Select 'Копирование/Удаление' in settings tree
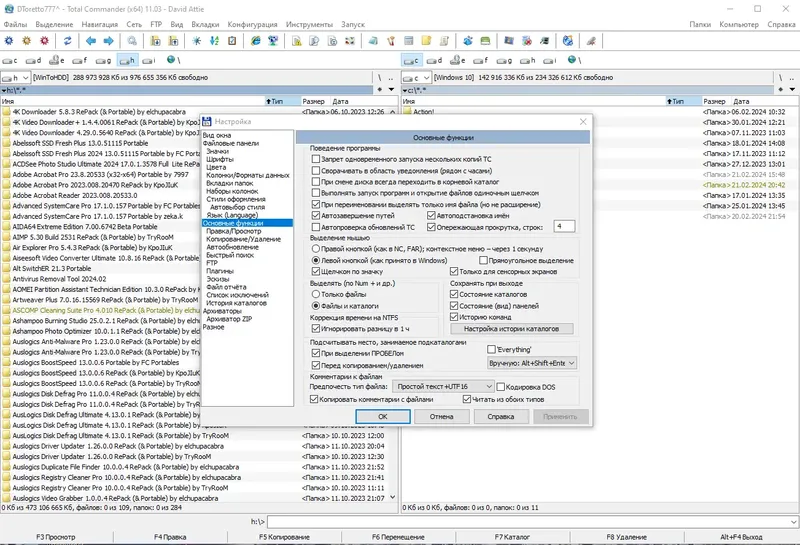This screenshot has height=545, width=800. point(242,240)
